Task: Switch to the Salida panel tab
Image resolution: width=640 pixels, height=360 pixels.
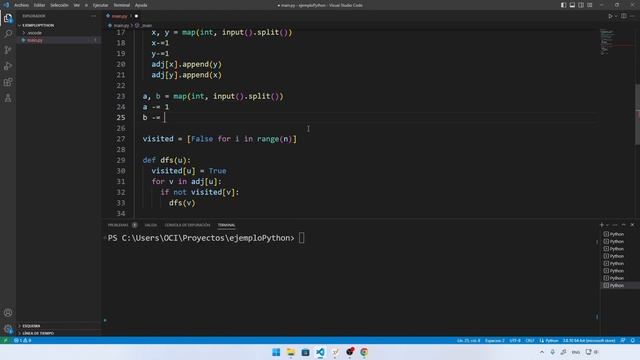Action: click(151, 225)
